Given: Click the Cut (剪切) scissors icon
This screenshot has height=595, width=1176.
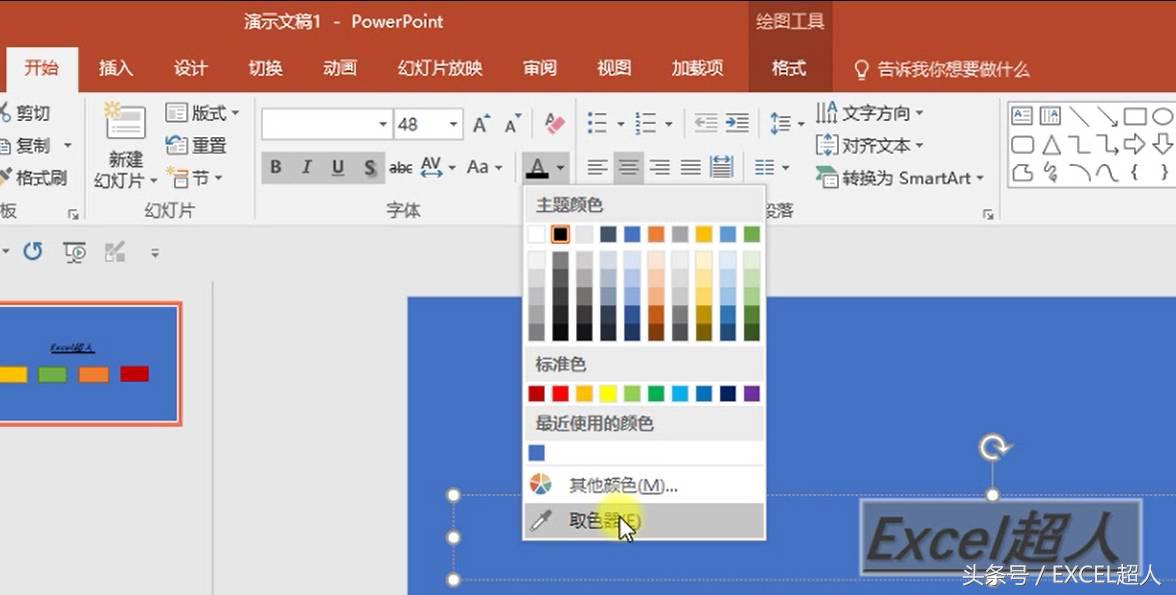Looking at the screenshot, I should click(4, 113).
